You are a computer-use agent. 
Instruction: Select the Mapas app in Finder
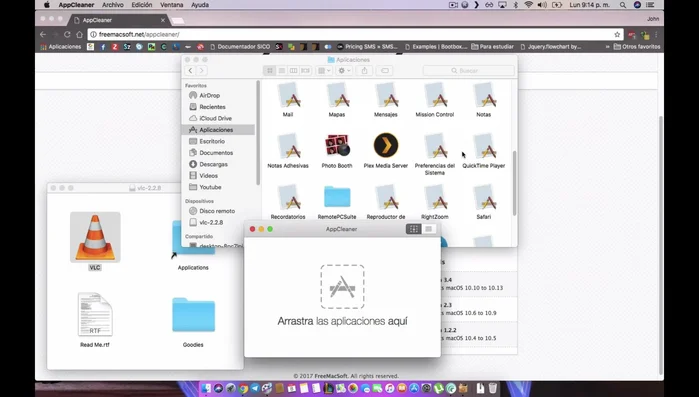[x=337, y=95]
